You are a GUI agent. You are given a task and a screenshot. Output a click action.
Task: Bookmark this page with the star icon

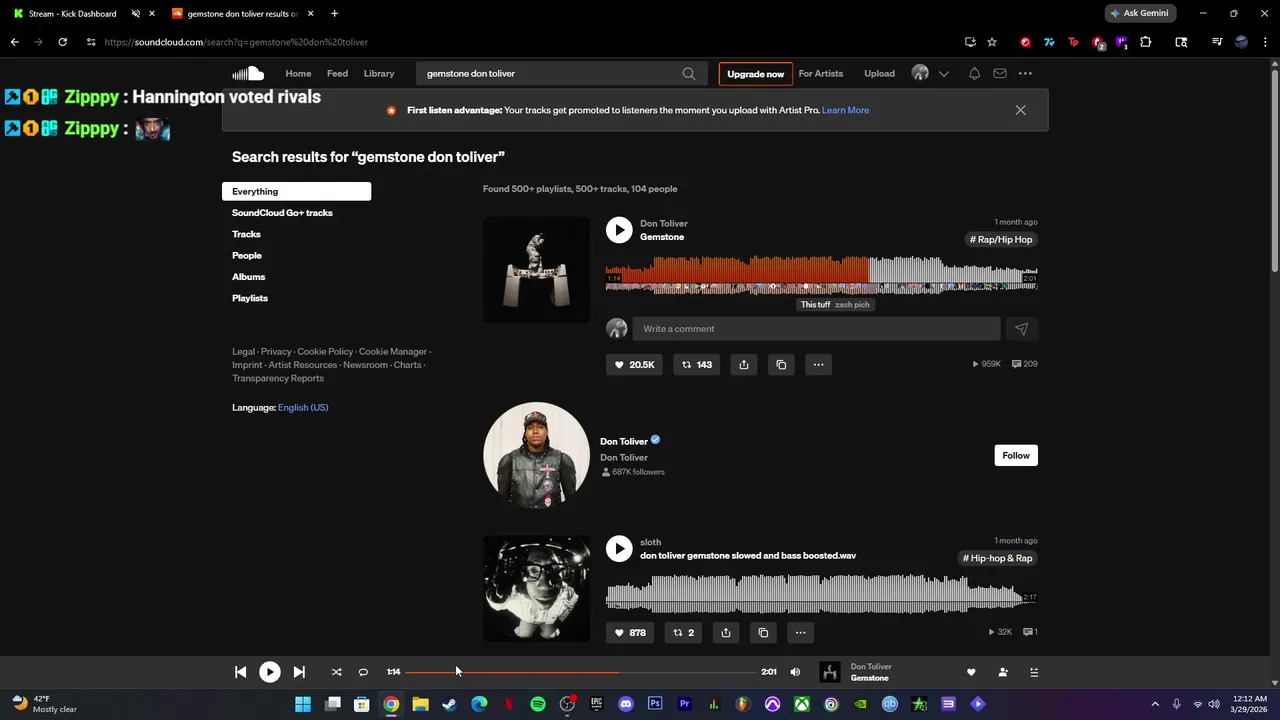tap(992, 42)
